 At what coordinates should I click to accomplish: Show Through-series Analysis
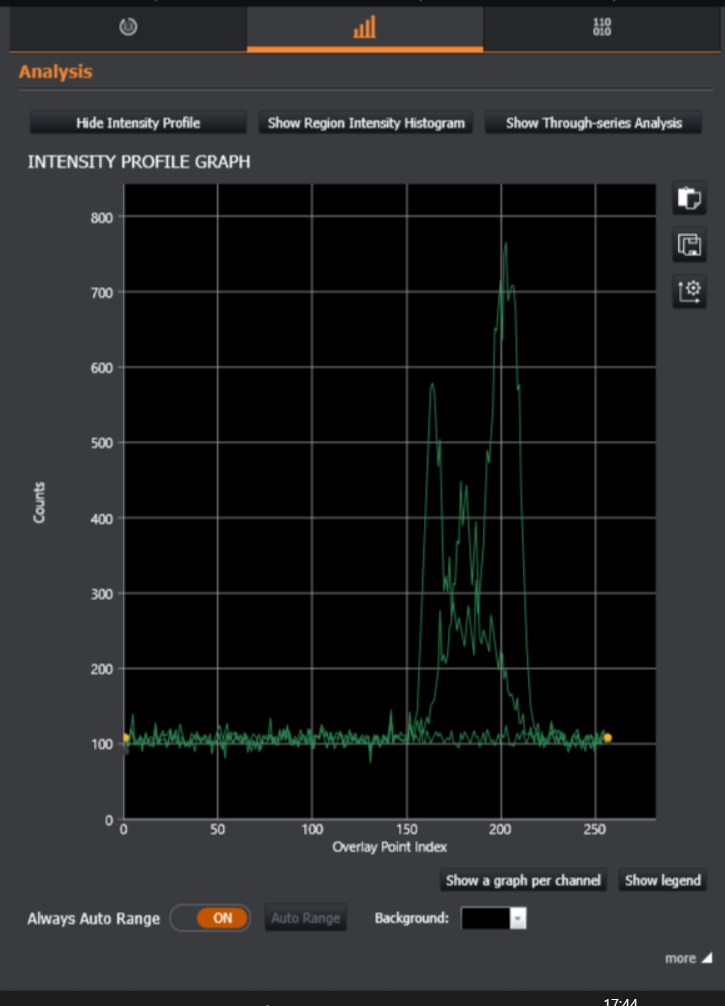(594, 123)
